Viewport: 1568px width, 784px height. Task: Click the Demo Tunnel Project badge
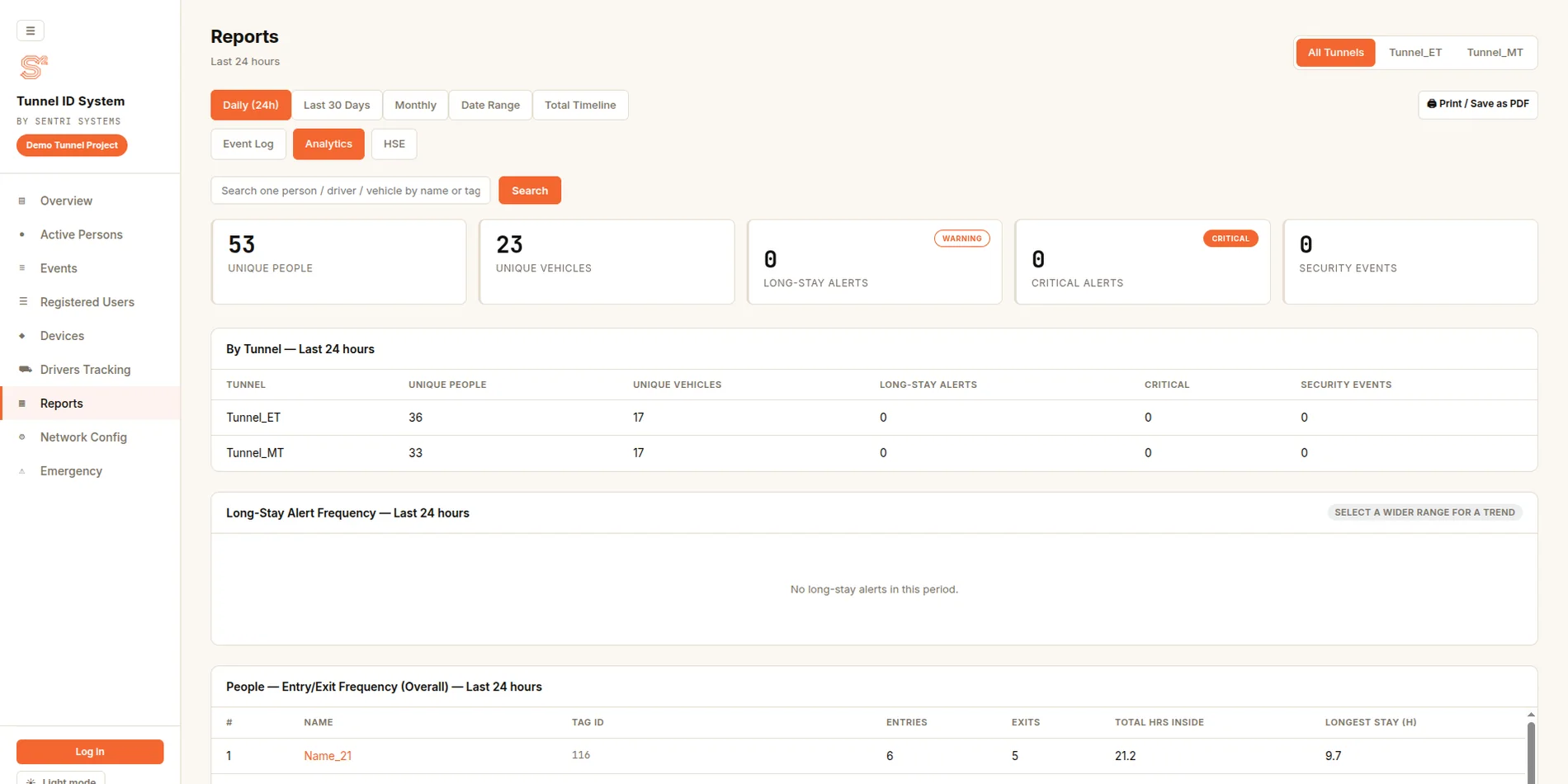pos(72,145)
